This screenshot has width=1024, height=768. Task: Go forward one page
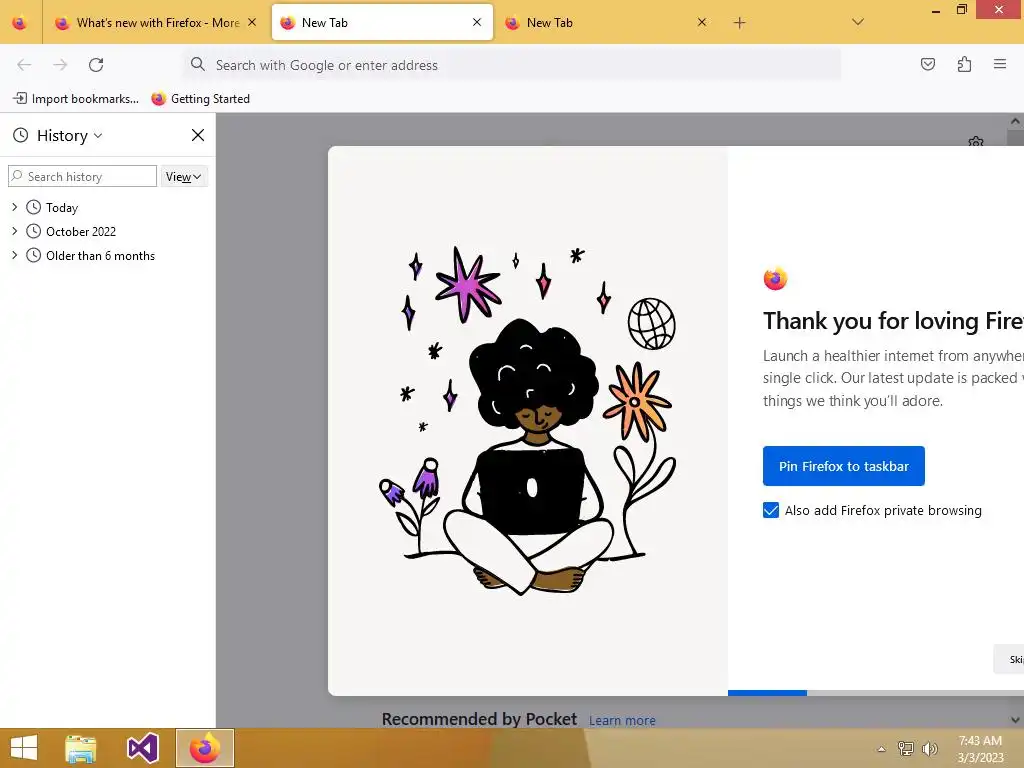60,65
